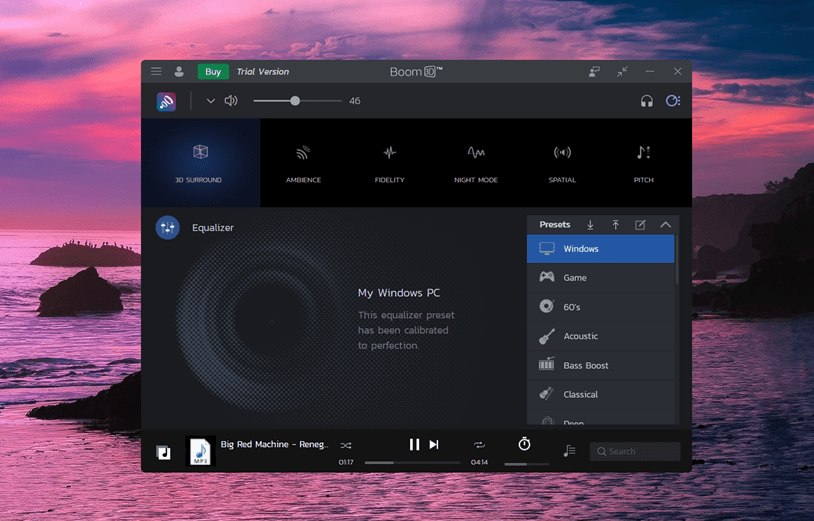The height and width of the screenshot is (521, 814).
Task: Select the 60's preset
Action: coord(601,307)
